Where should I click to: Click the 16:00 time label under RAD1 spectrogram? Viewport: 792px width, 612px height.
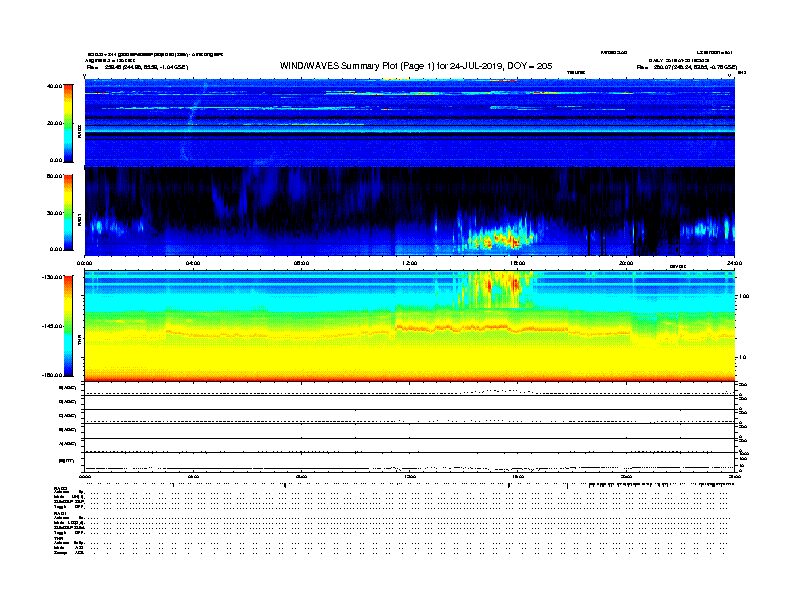[518, 263]
